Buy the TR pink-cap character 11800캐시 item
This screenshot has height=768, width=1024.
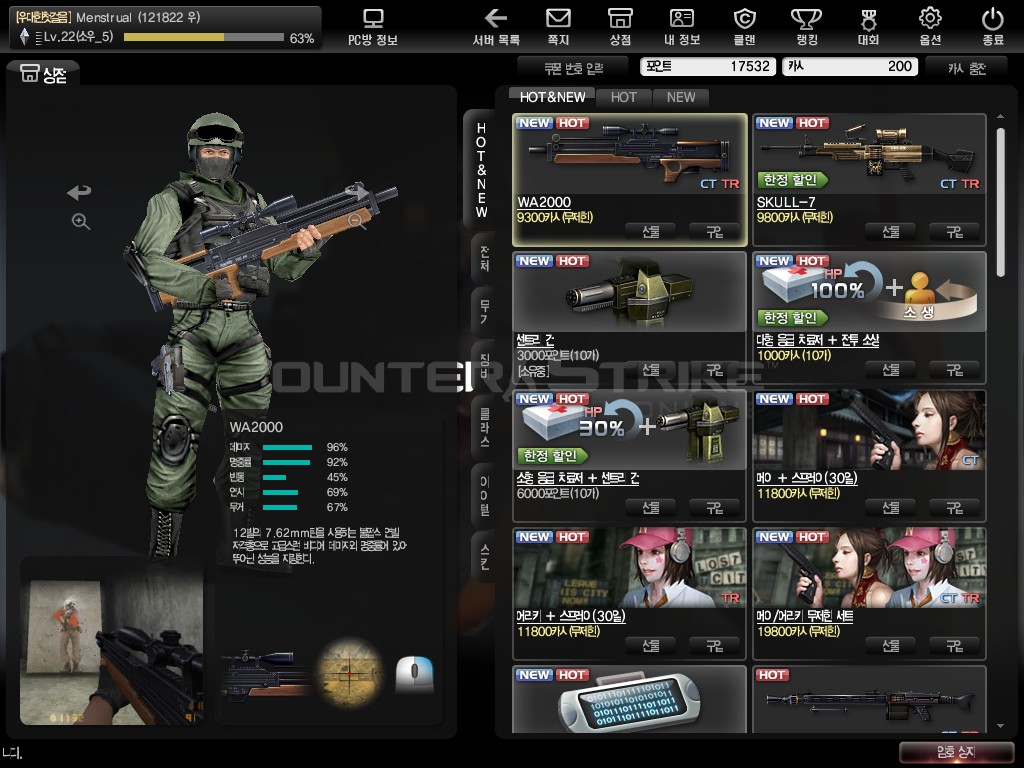point(714,645)
